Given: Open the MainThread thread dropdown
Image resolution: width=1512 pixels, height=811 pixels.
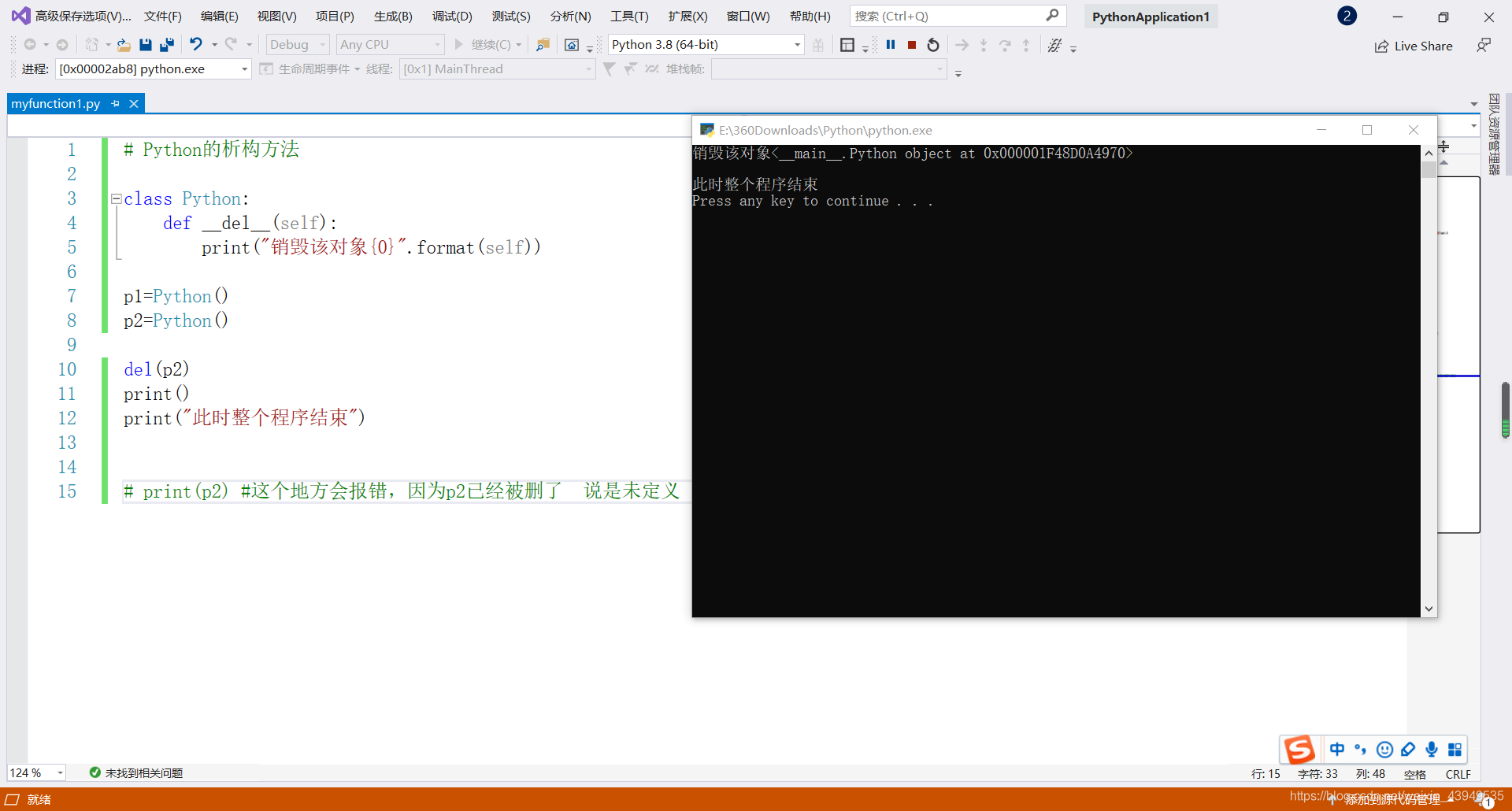Looking at the screenshot, I should [497, 69].
